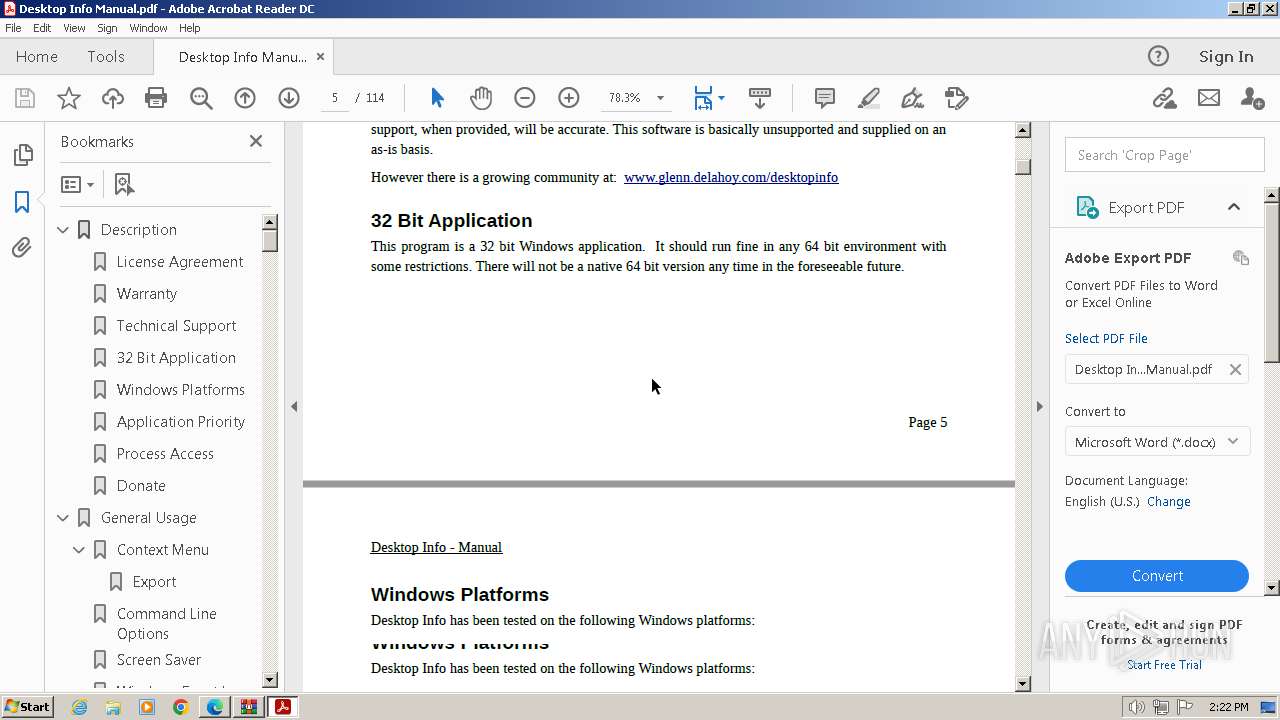Toggle the Bookmarks panel icon

22,201
